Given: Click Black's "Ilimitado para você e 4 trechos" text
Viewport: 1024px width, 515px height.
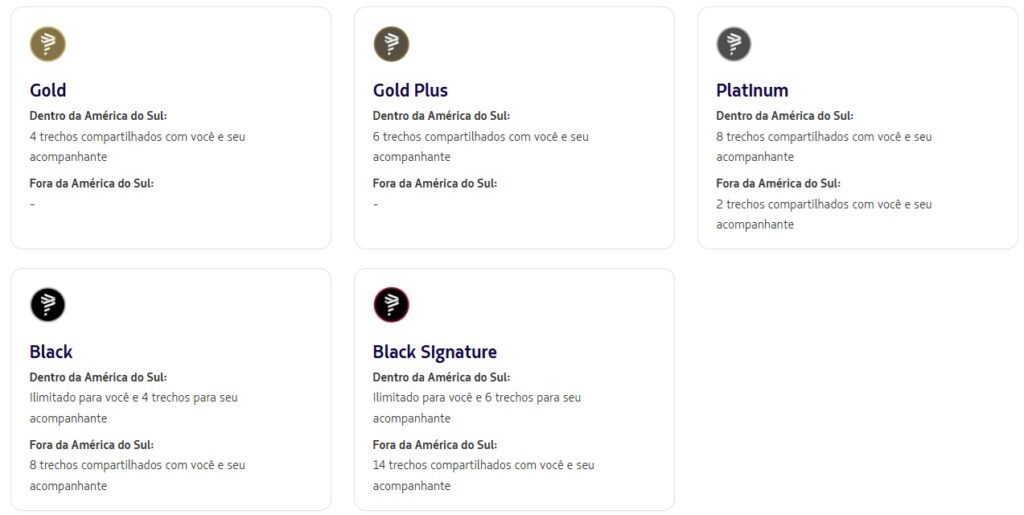Looking at the screenshot, I should [134, 398].
